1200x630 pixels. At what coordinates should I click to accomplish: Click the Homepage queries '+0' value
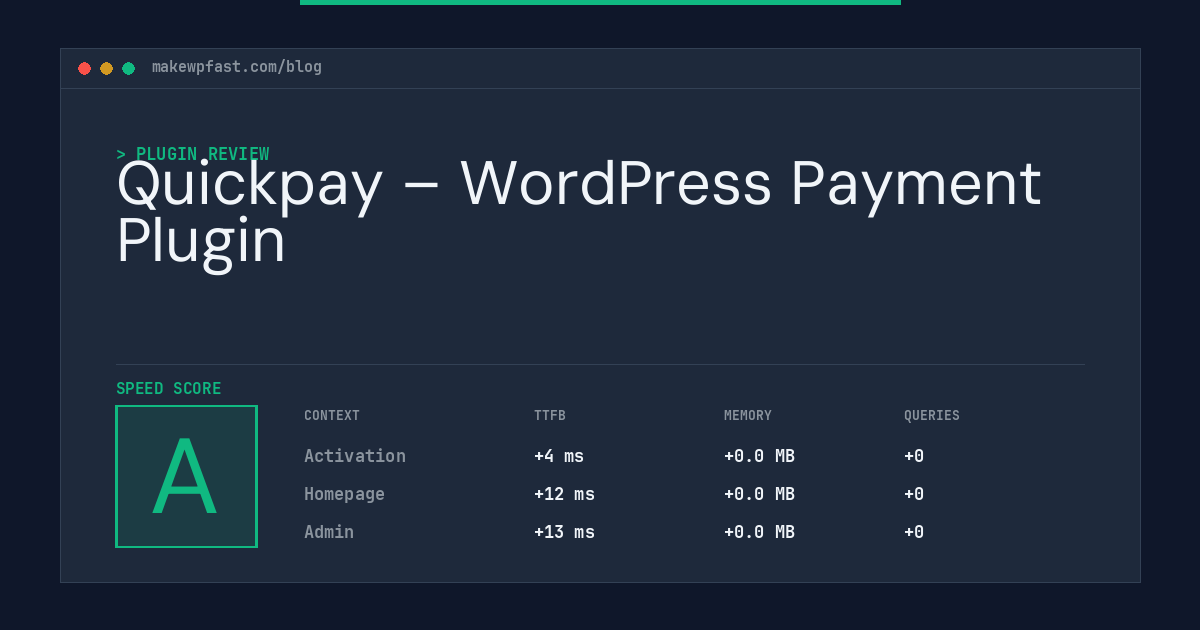point(914,494)
